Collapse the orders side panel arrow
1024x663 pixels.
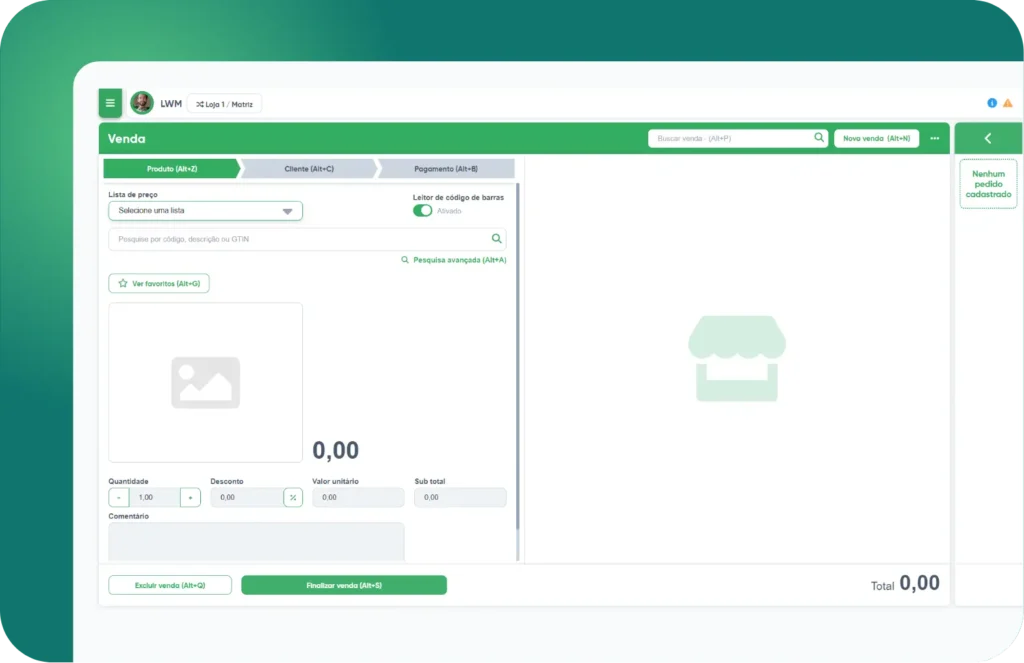(x=987, y=138)
